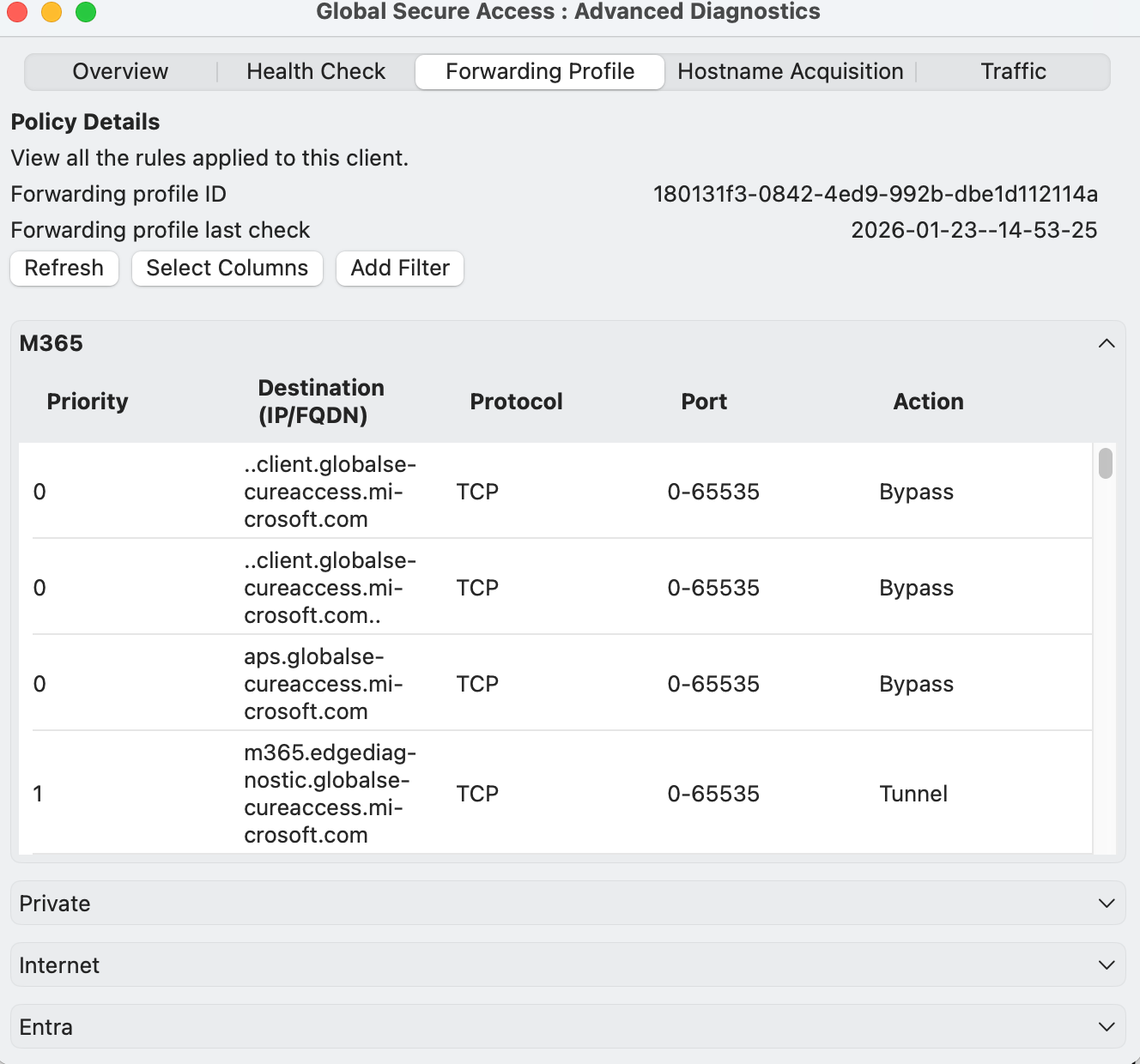
Task: Click port 0-65535 in the Tunnel row
Action: point(713,794)
